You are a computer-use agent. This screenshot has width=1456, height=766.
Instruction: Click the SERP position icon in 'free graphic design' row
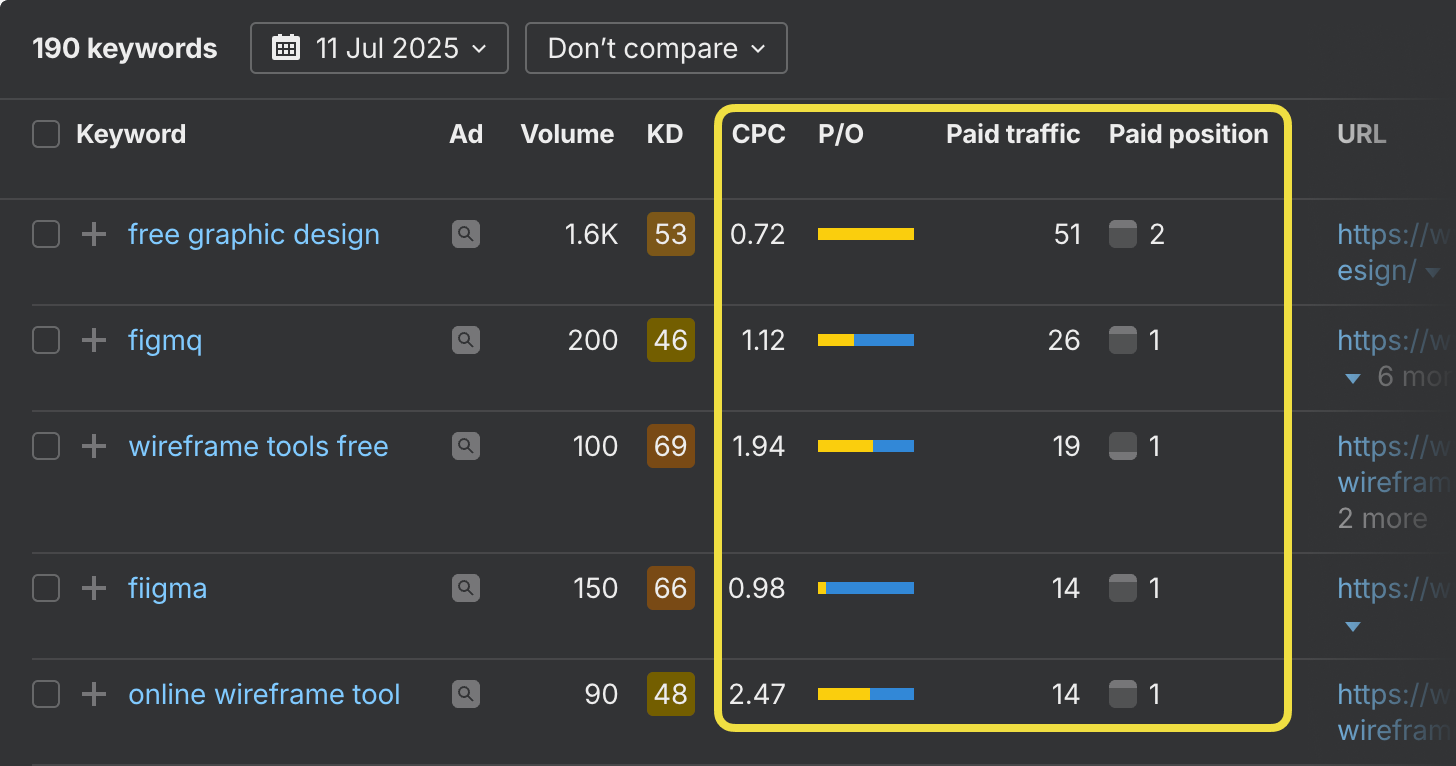(1123, 235)
